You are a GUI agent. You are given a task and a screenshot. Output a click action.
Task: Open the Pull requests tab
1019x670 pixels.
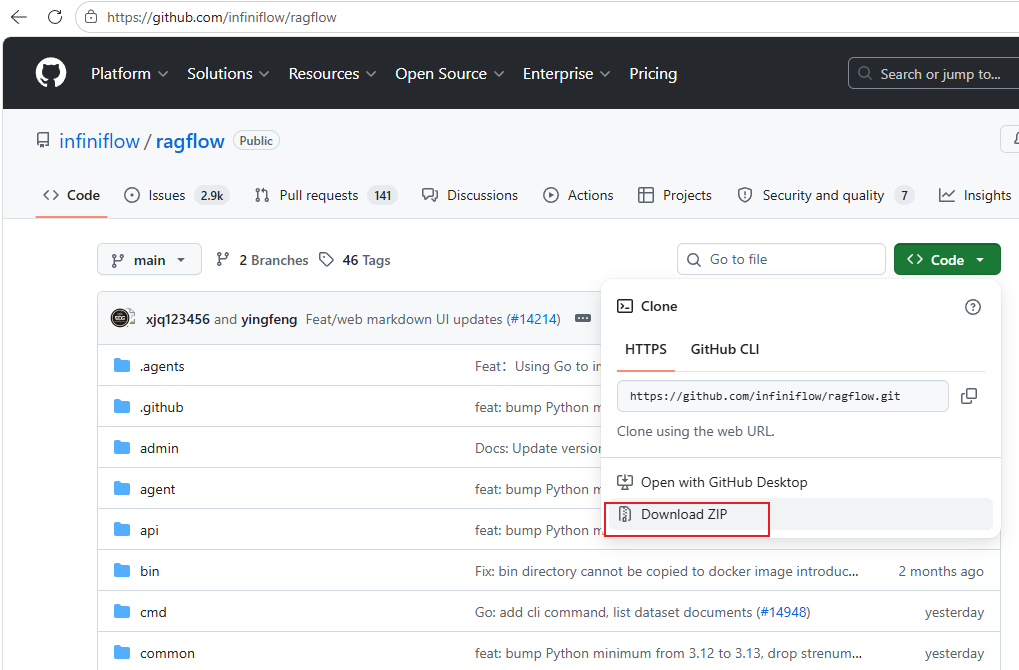pyautogui.click(x=326, y=195)
